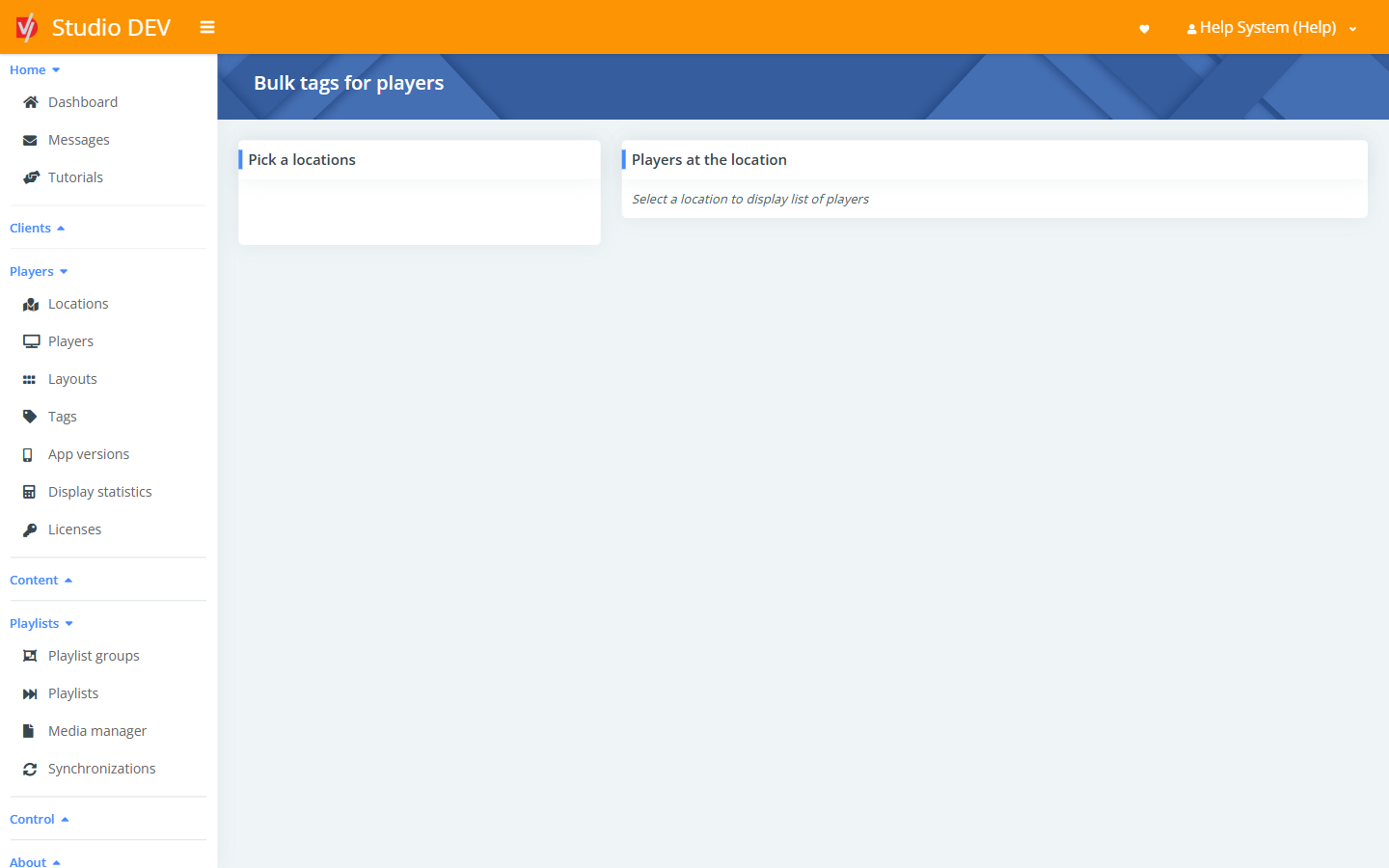This screenshot has height=868, width=1389.
Task: Open the Dashboard page
Action: point(83,102)
